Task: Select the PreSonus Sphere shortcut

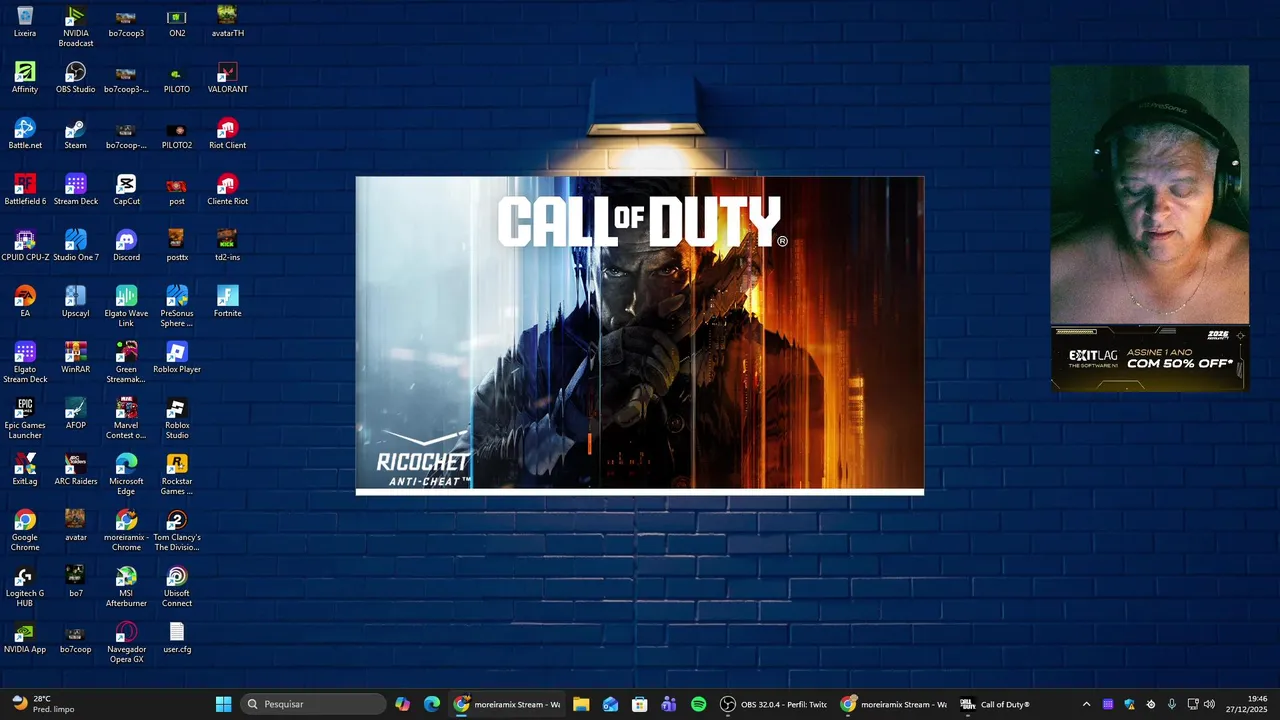Action: [177, 307]
